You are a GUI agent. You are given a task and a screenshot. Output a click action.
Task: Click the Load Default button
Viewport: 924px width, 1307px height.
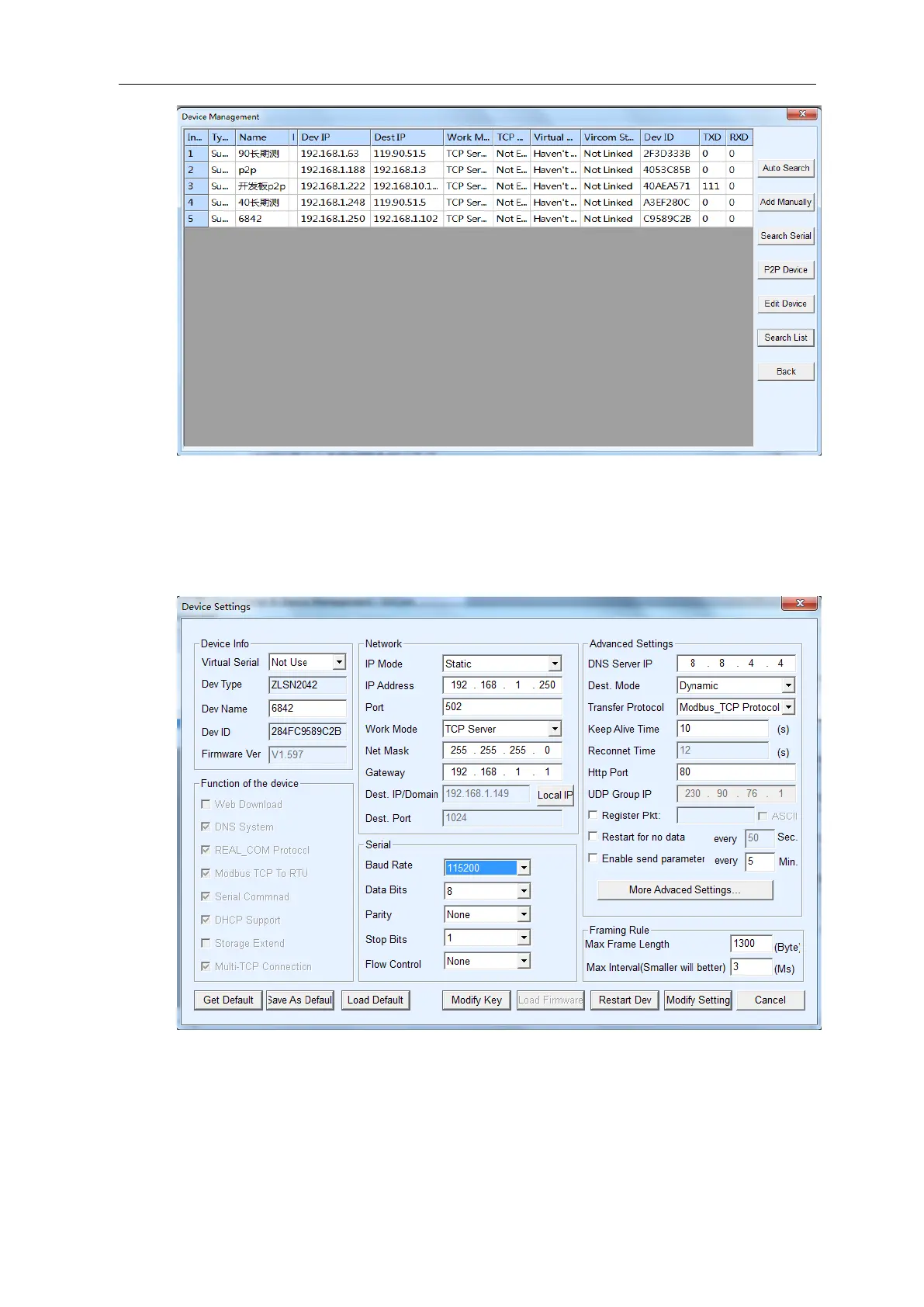(x=375, y=1000)
